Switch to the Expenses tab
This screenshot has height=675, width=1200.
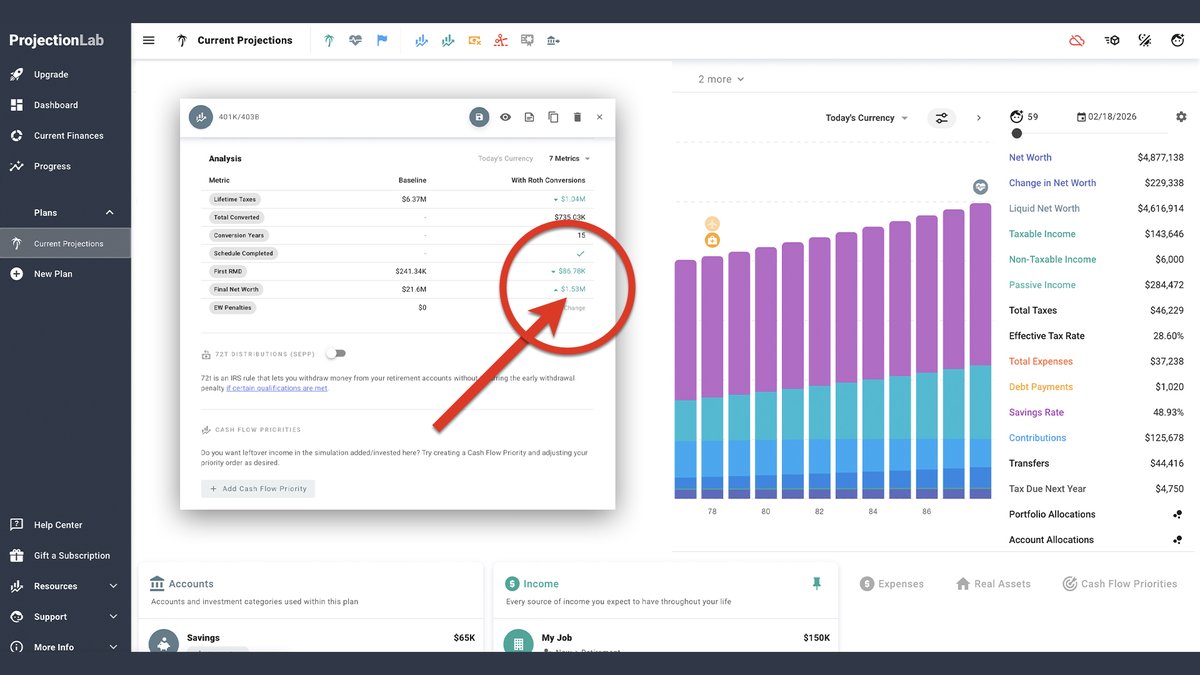point(891,584)
